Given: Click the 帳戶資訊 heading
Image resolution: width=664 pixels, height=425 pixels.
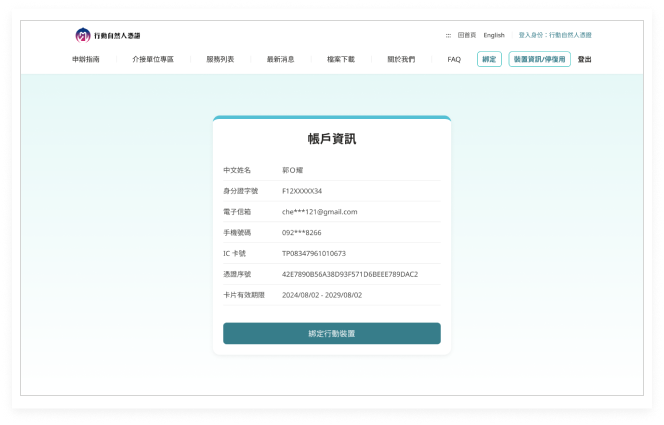Looking at the screenshot, I should tap(331, 139).
